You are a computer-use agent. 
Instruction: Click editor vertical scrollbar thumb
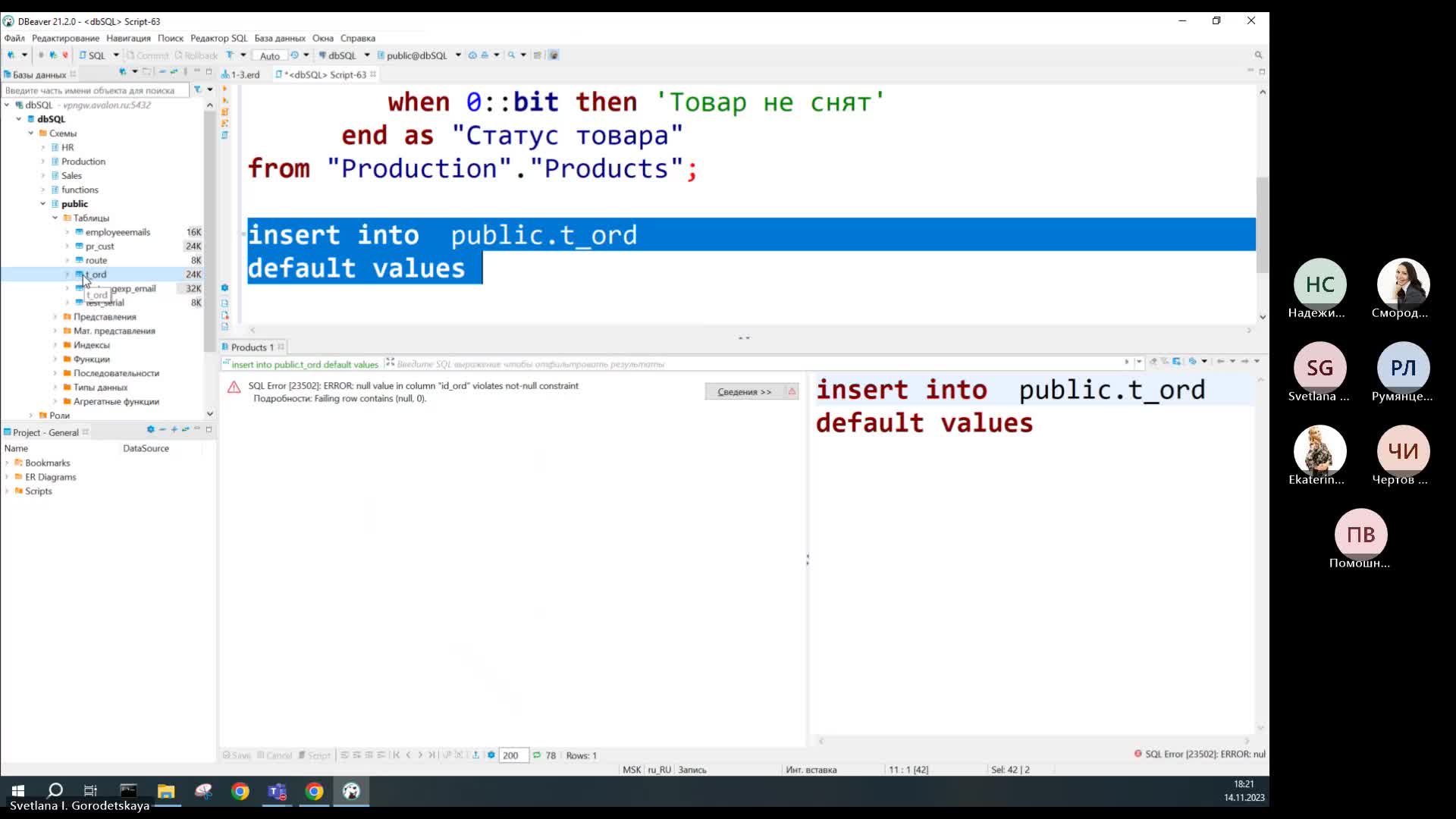tap(1262, 225)
